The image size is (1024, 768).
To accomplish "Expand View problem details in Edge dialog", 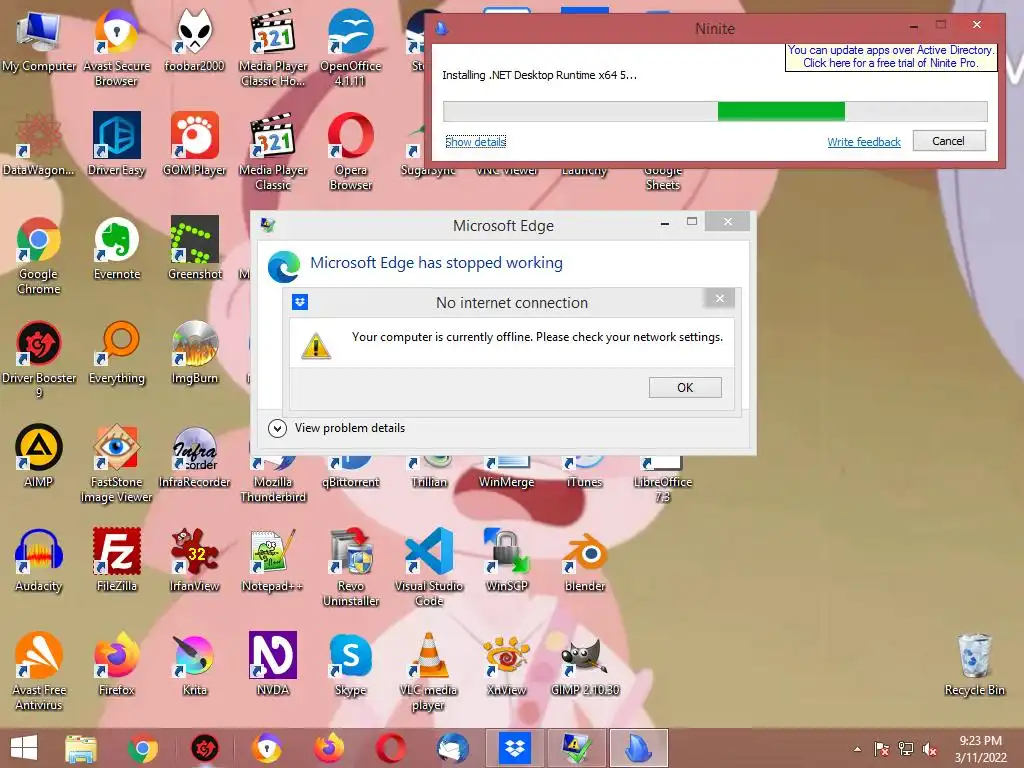I will point(337,428).
